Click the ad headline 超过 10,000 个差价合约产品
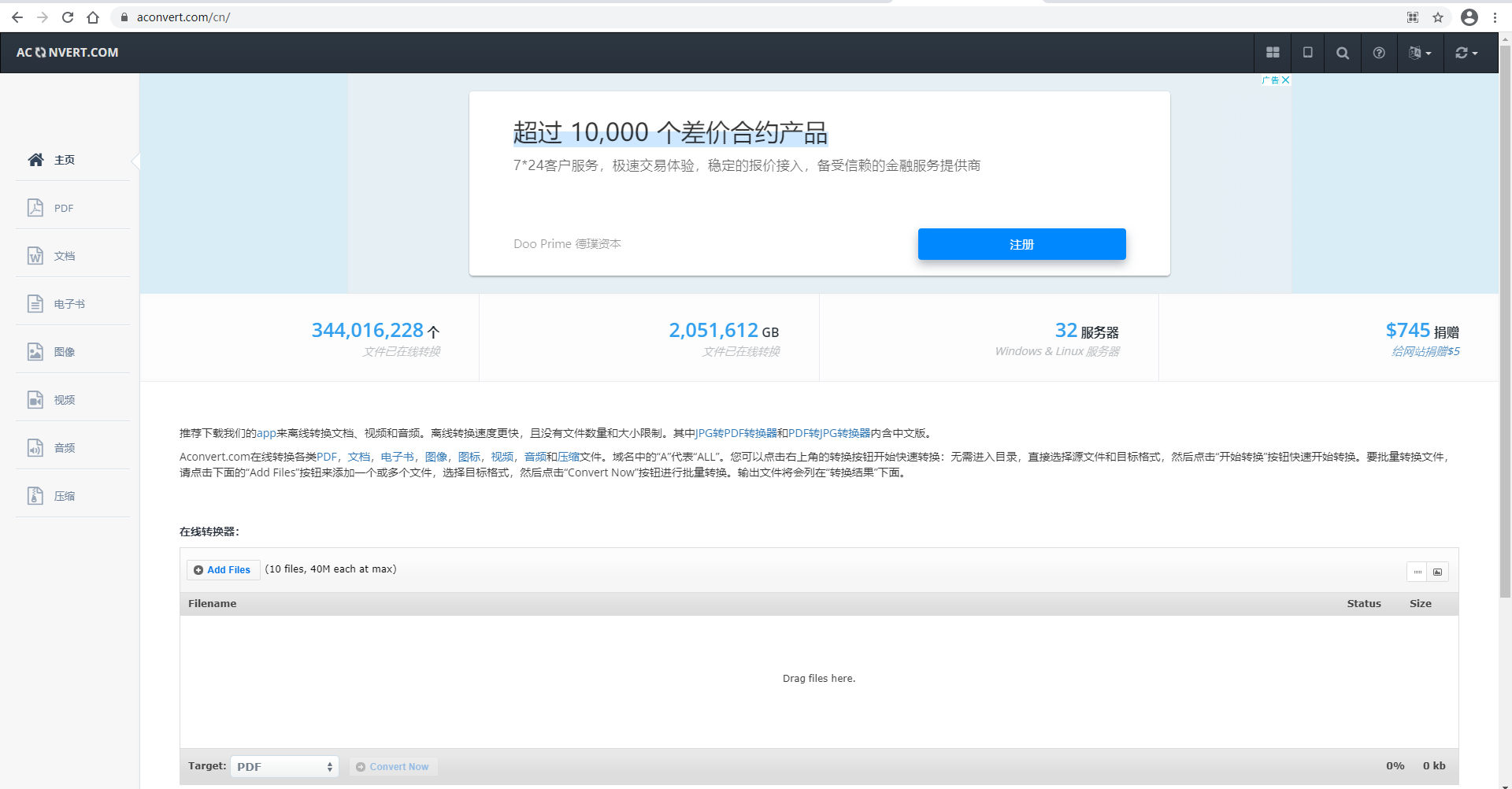1512x789 pixels. [x=670, y=132]
